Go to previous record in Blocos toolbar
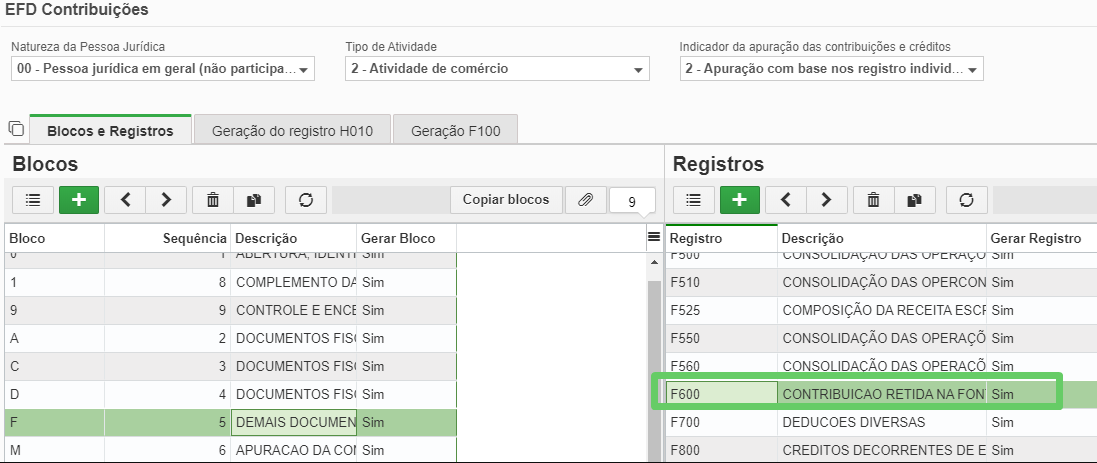Image resolution: width=1097 pixels, height=463 pixels. [x=125, y=200]
